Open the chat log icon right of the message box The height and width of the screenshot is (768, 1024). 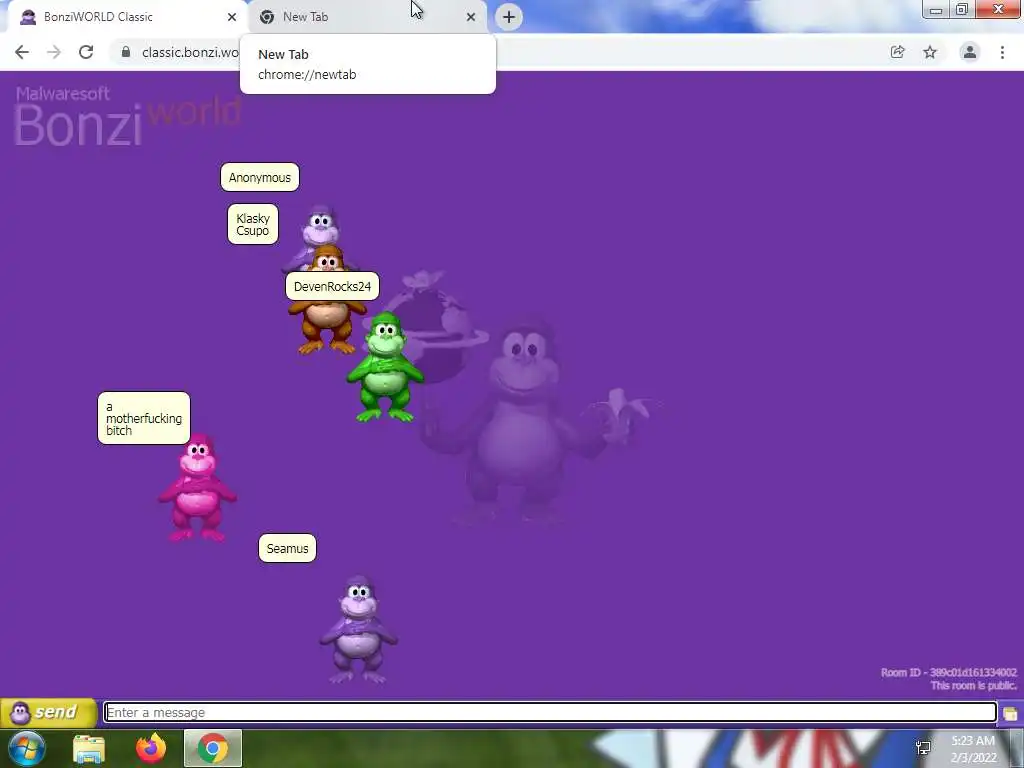pos(1010,713)
